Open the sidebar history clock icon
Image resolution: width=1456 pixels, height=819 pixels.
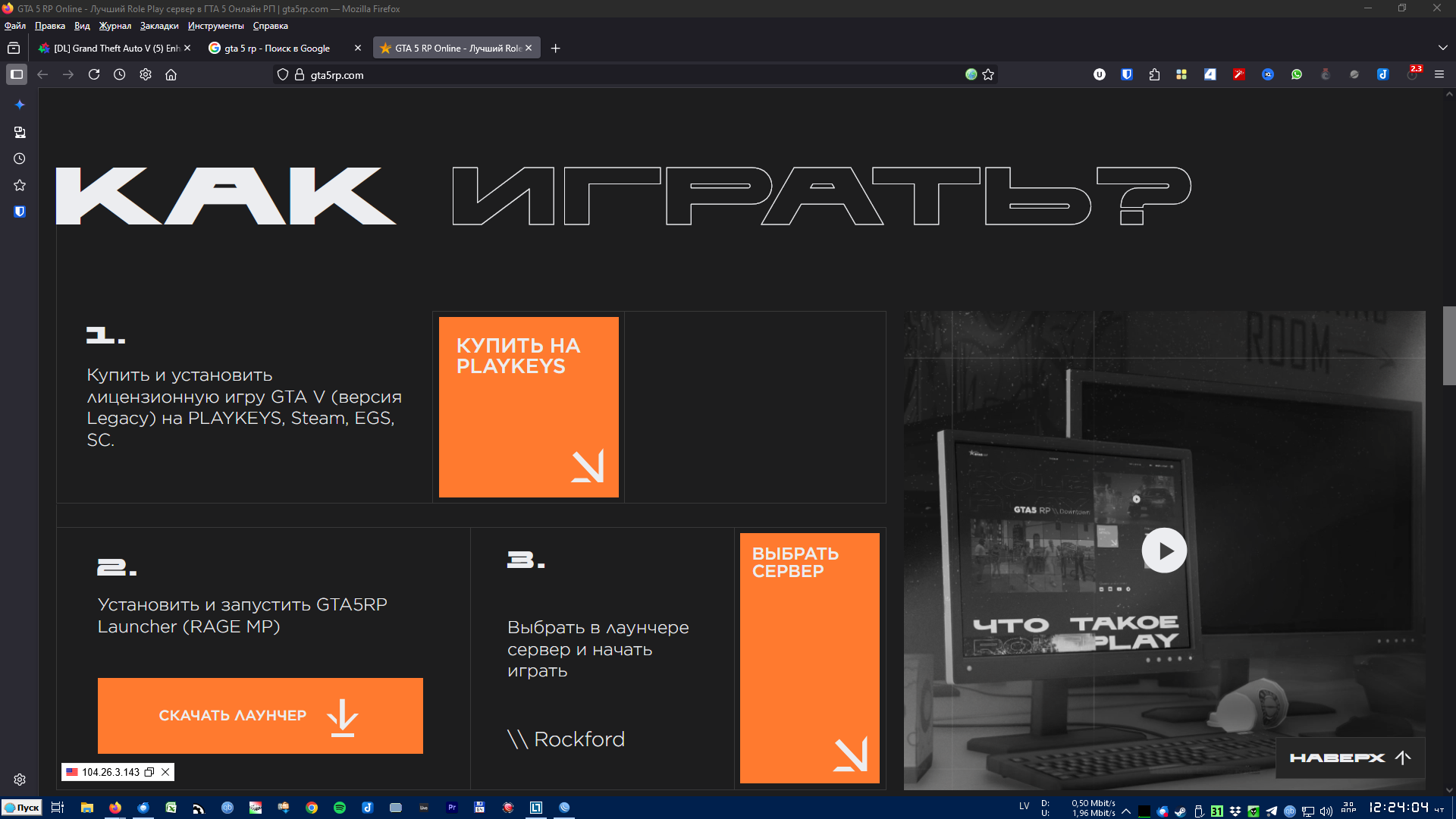tap(20, 158)
